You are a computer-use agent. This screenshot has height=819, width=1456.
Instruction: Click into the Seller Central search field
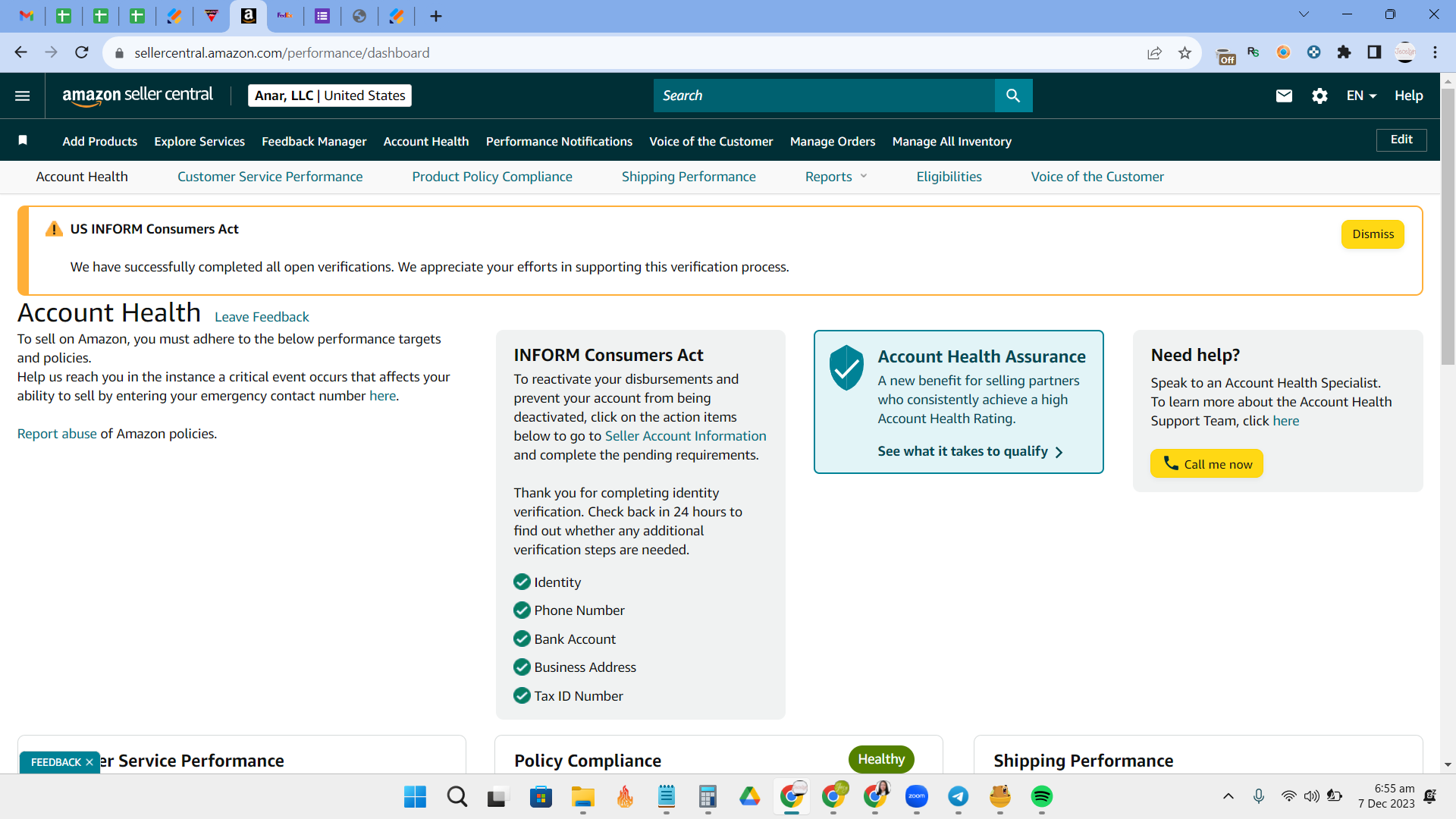pos(824,96)
